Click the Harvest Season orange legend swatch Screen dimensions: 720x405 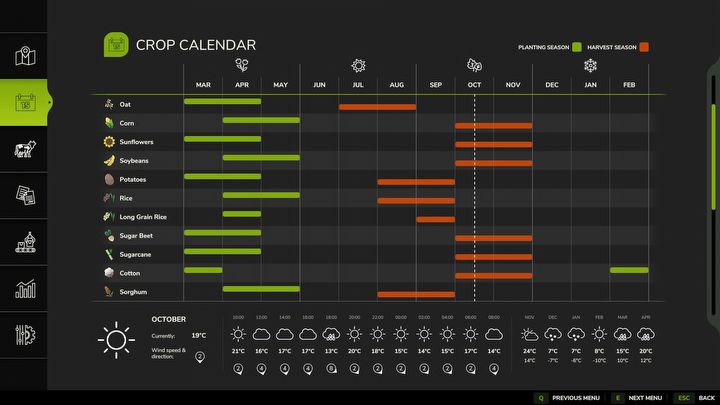(644, 47)
